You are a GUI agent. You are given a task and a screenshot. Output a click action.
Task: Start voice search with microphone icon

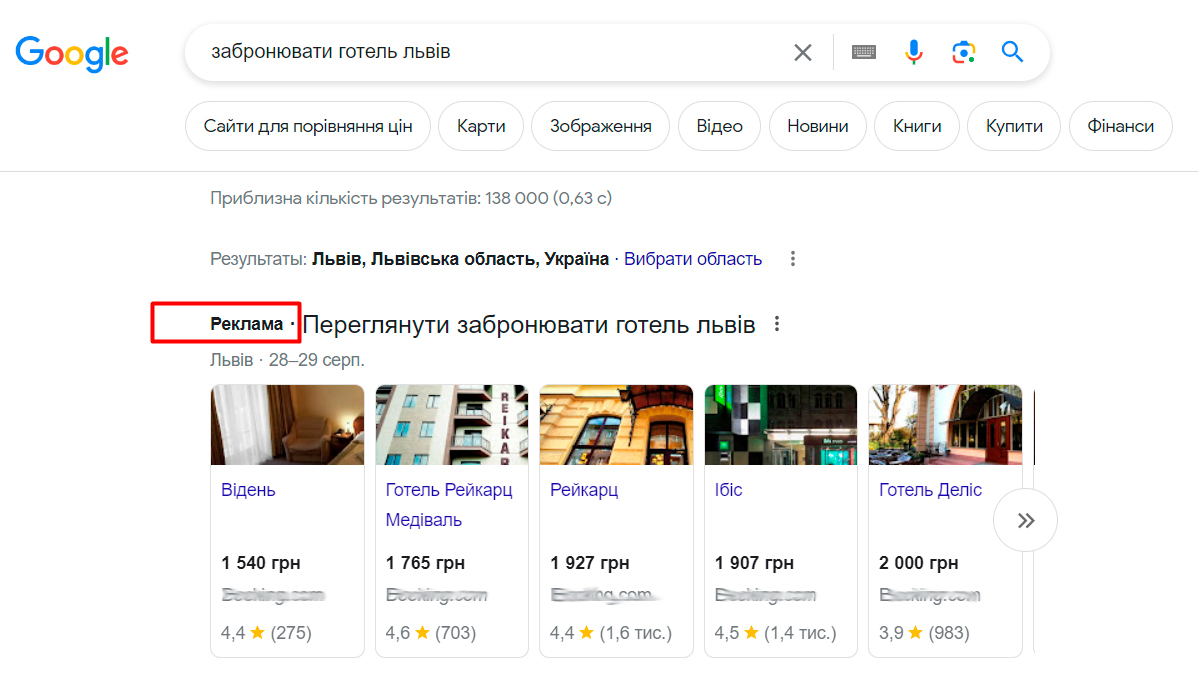[x=913, y=52]
